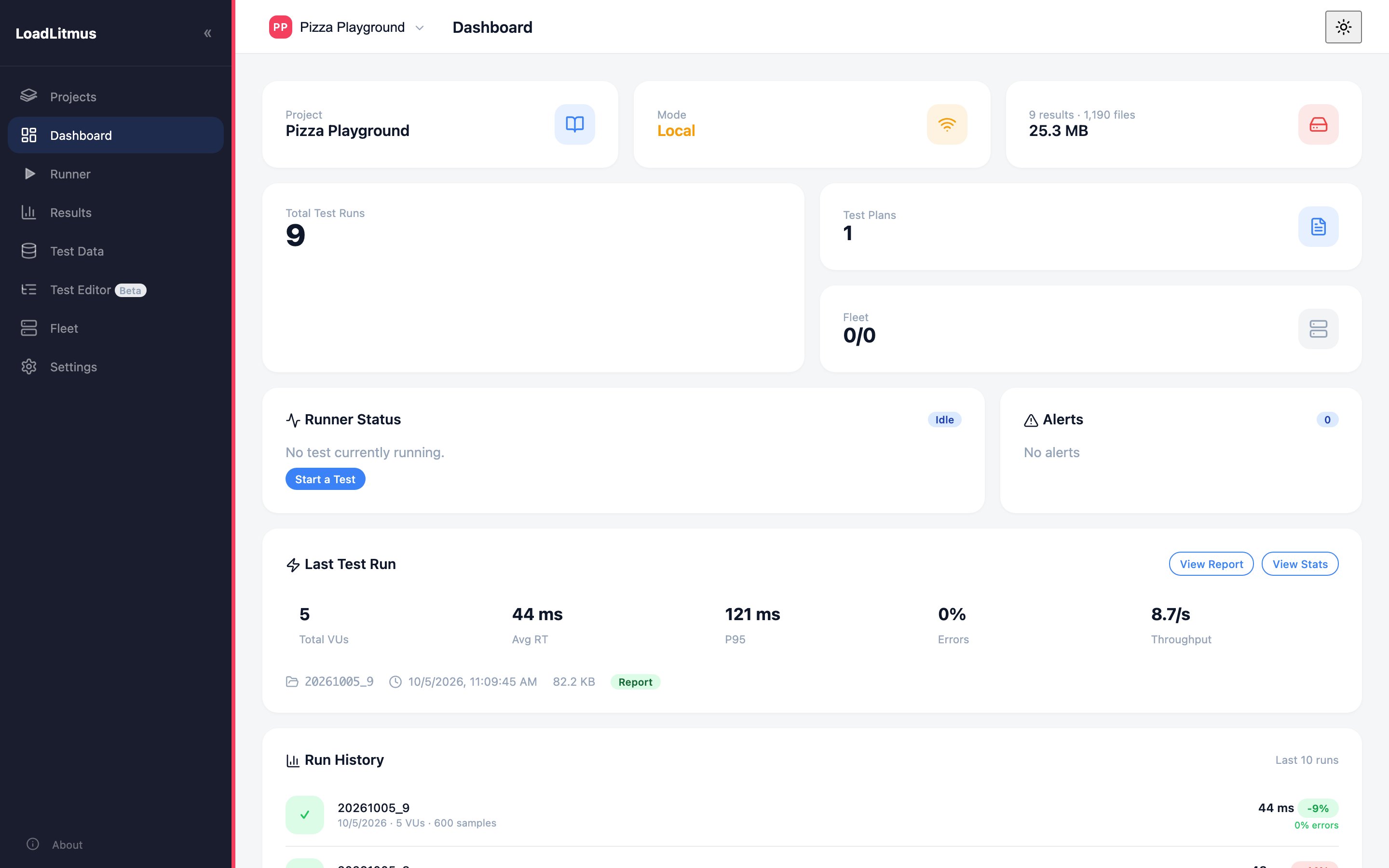Screen dimensions: 1389x868
Task: Click the Fleet server icon in sidebar
Action: coord(29,328)
